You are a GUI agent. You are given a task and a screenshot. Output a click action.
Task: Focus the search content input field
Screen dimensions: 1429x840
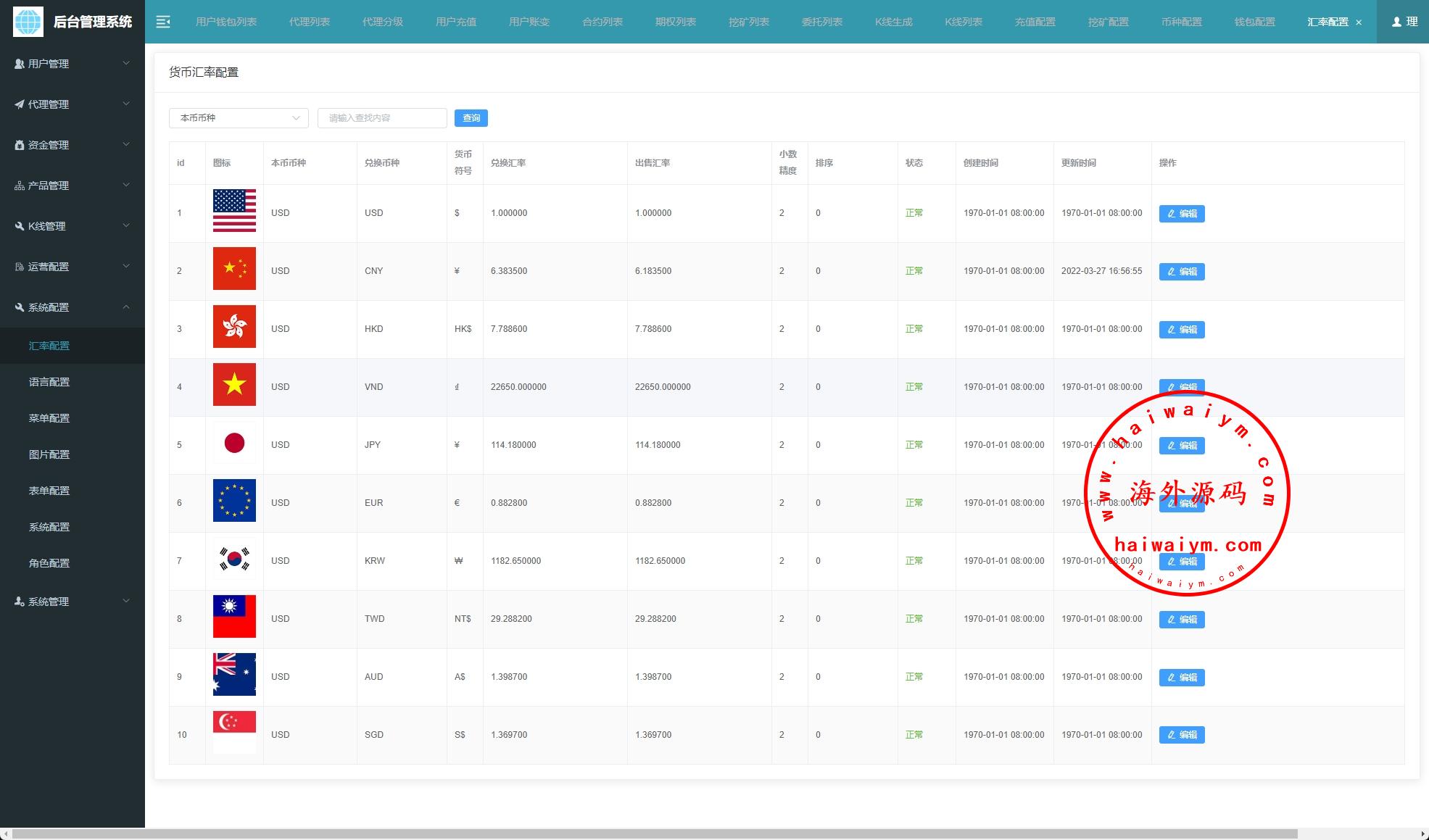click(x=381, y=118)
